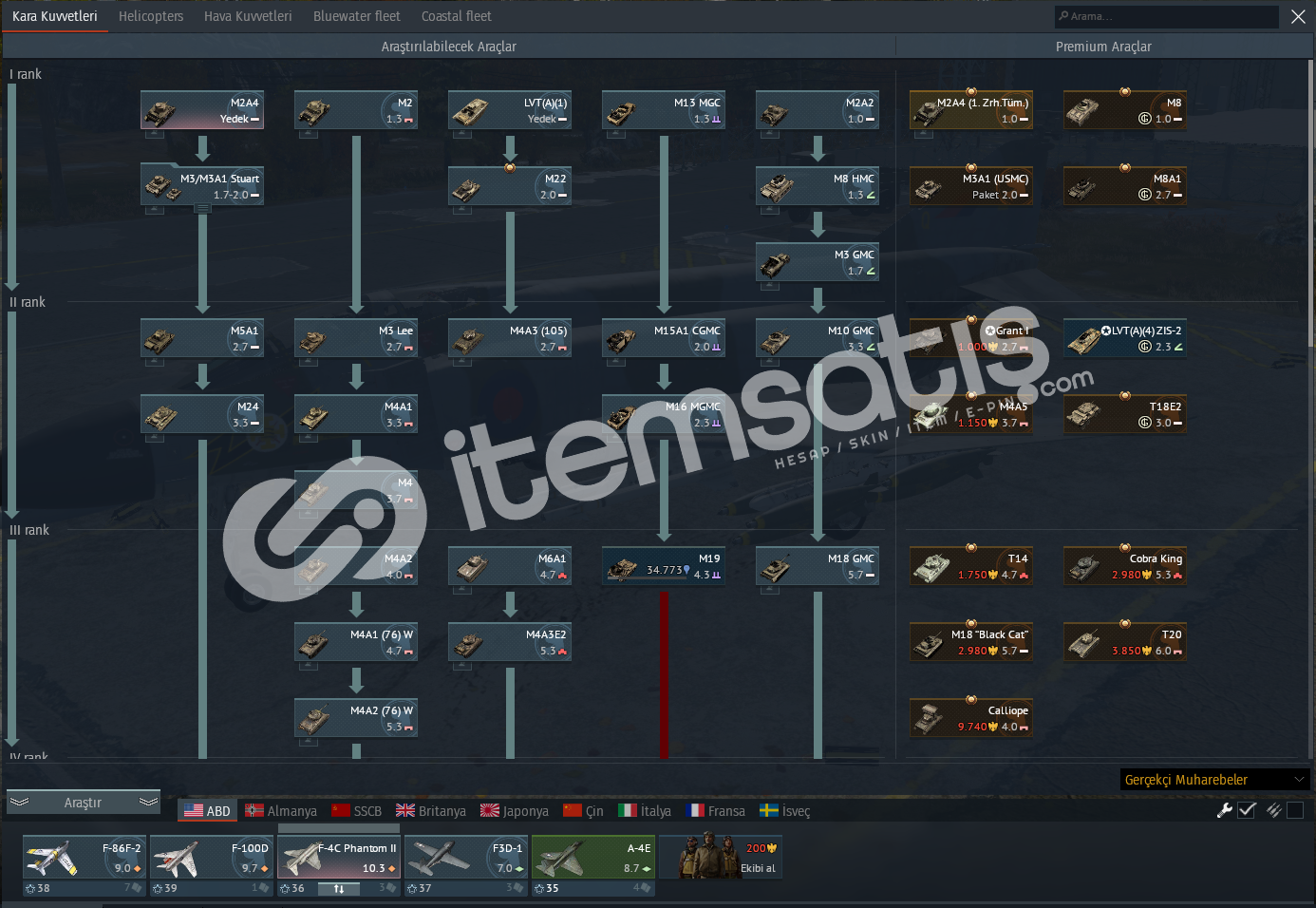Screen dimensions: 1316x908
Task: Select the premium M8 vehicle card
Action: tap(1125, 110)
